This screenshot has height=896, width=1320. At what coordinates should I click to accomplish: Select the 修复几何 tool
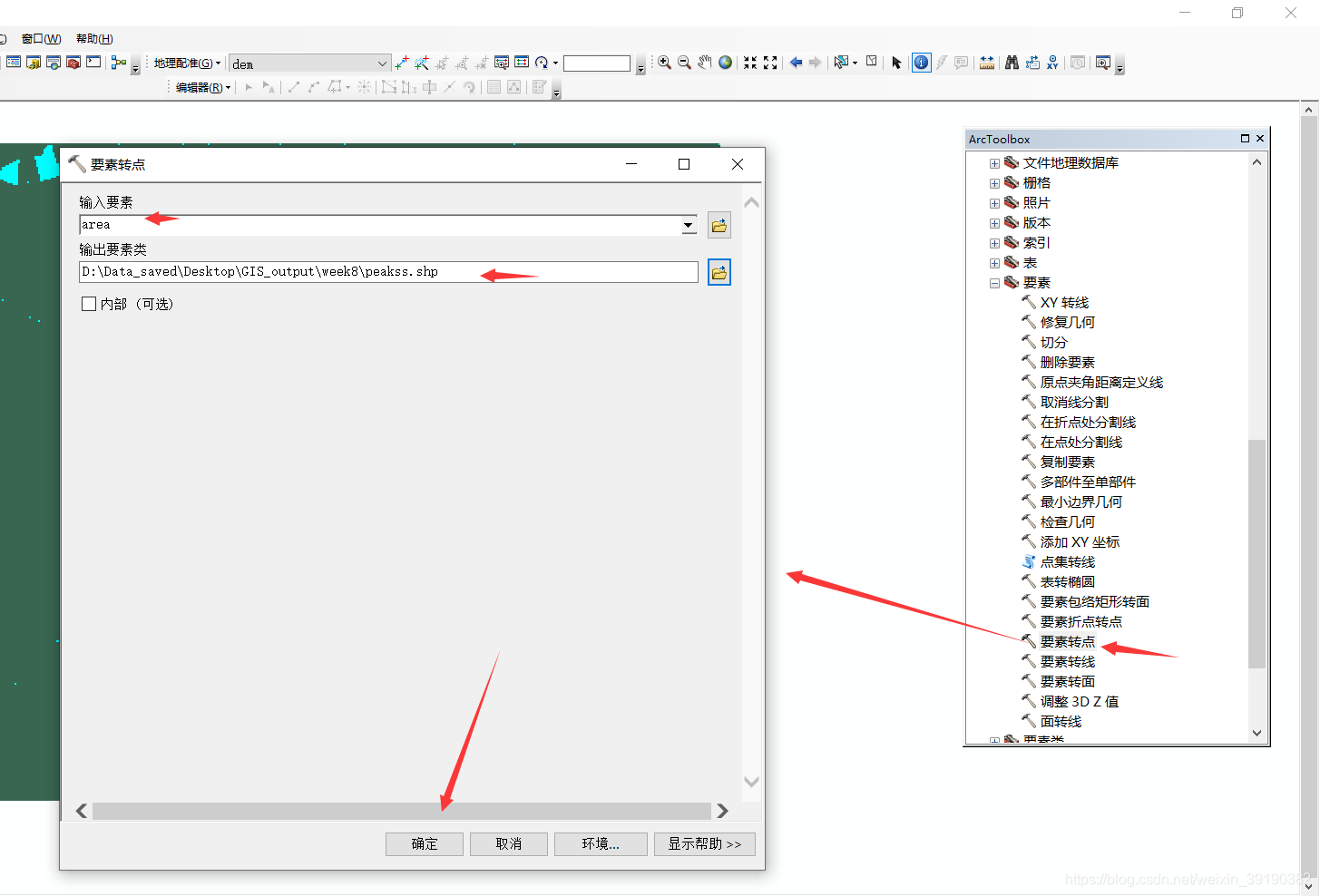point(1058,323)
